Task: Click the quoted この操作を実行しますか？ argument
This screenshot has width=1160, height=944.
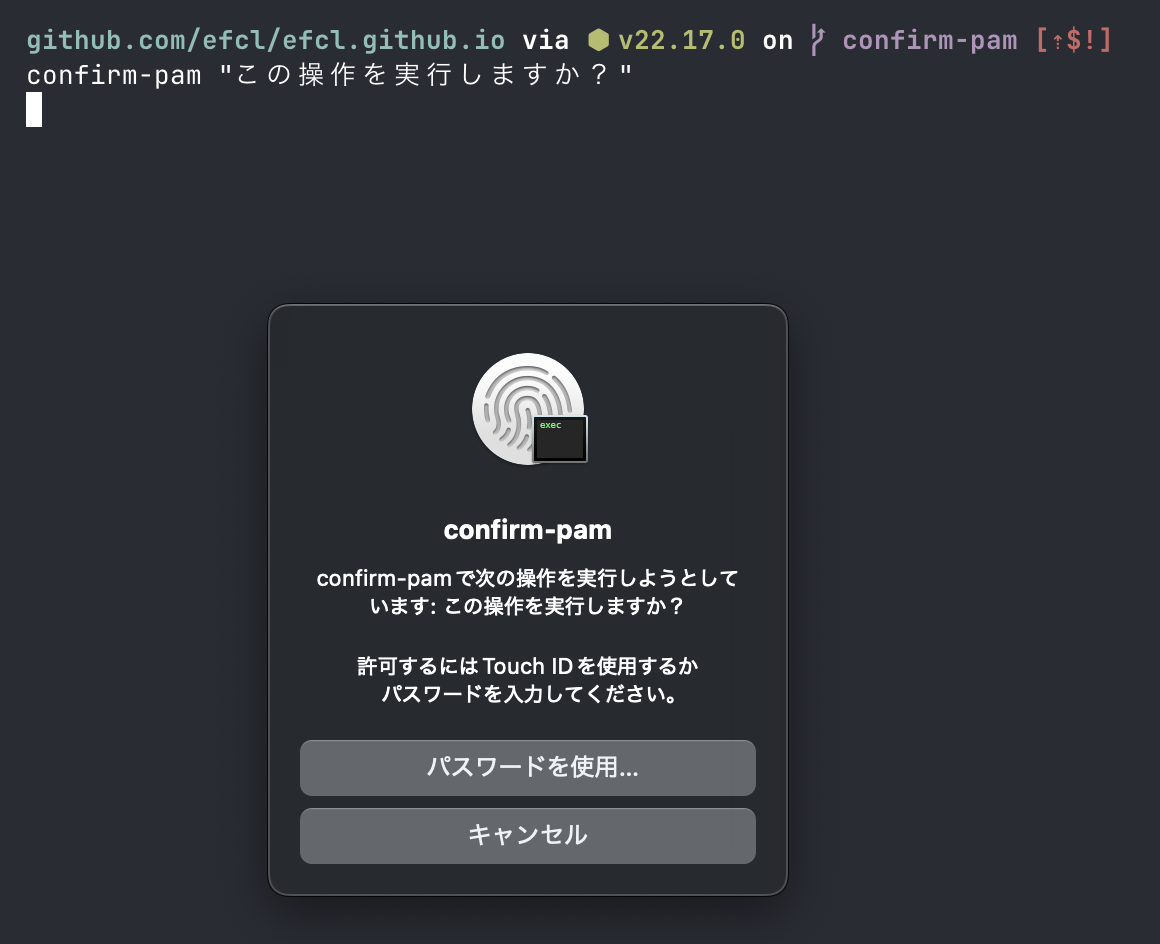Action: point(426,75)
